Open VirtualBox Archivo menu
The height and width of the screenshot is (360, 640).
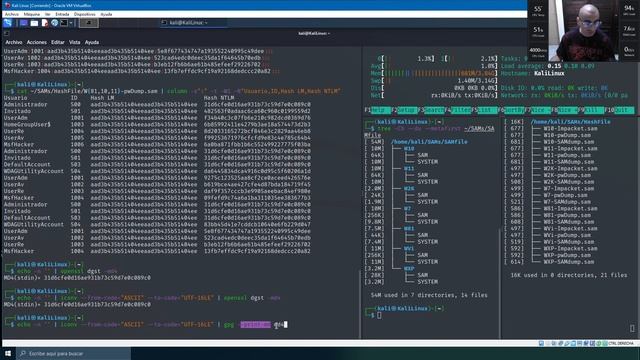click(x=11, y=14)
